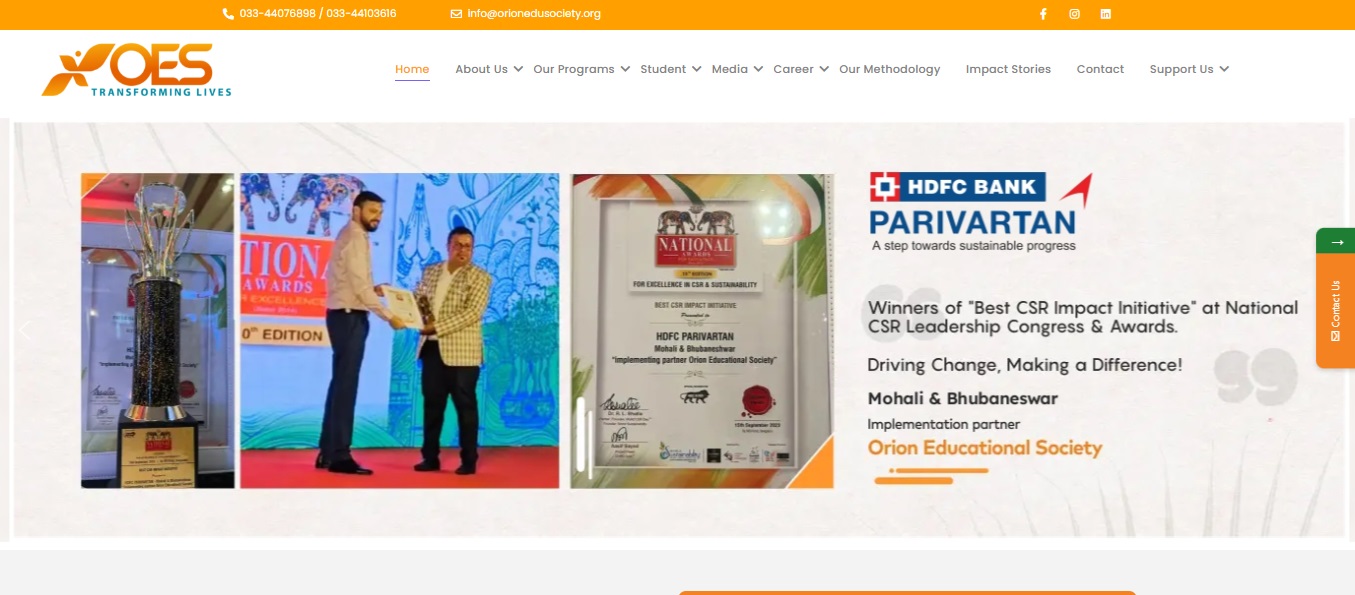This screenshot has width=1355, height=595.
Task: Open the Career dropdown
Action: pos(800,69)
